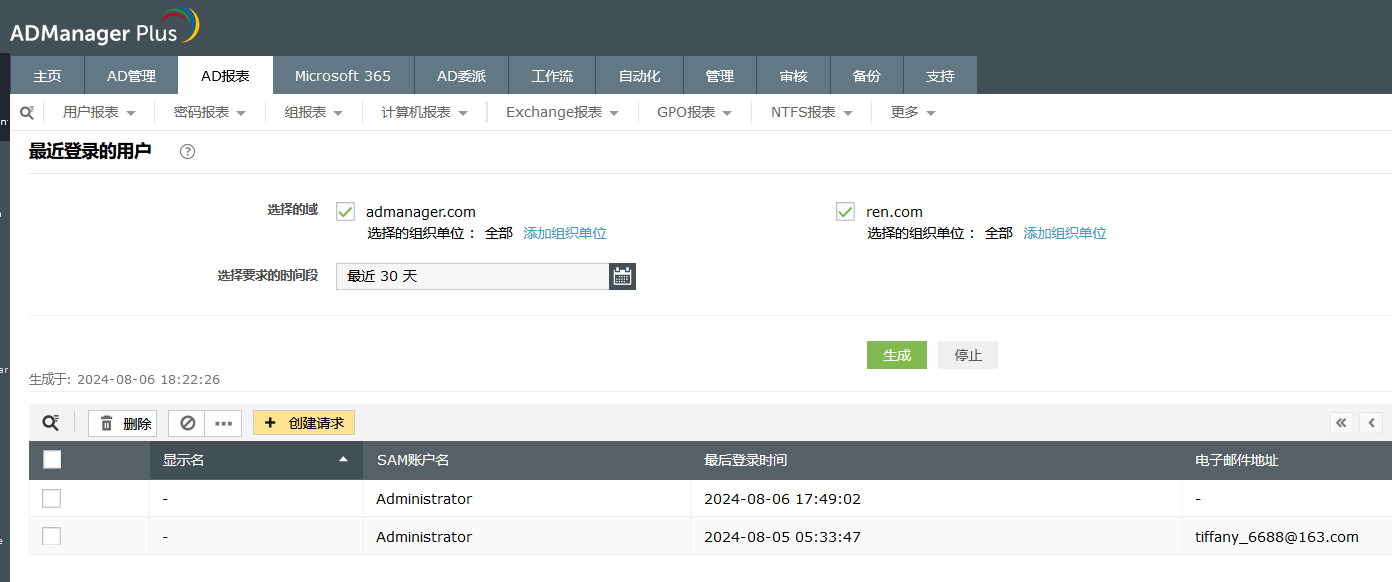The height and width of the screenshot is (582, 1392).
Task: Toggle admanager.com domain checkbox
Action: pyautogui.click(x=346, y=211)
